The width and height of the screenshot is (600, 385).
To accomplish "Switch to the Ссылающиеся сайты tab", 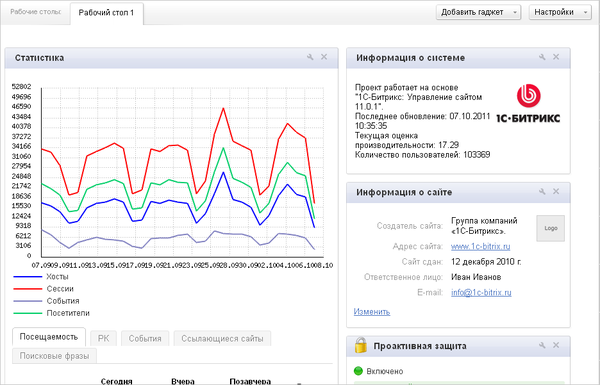I will point(222,338).
